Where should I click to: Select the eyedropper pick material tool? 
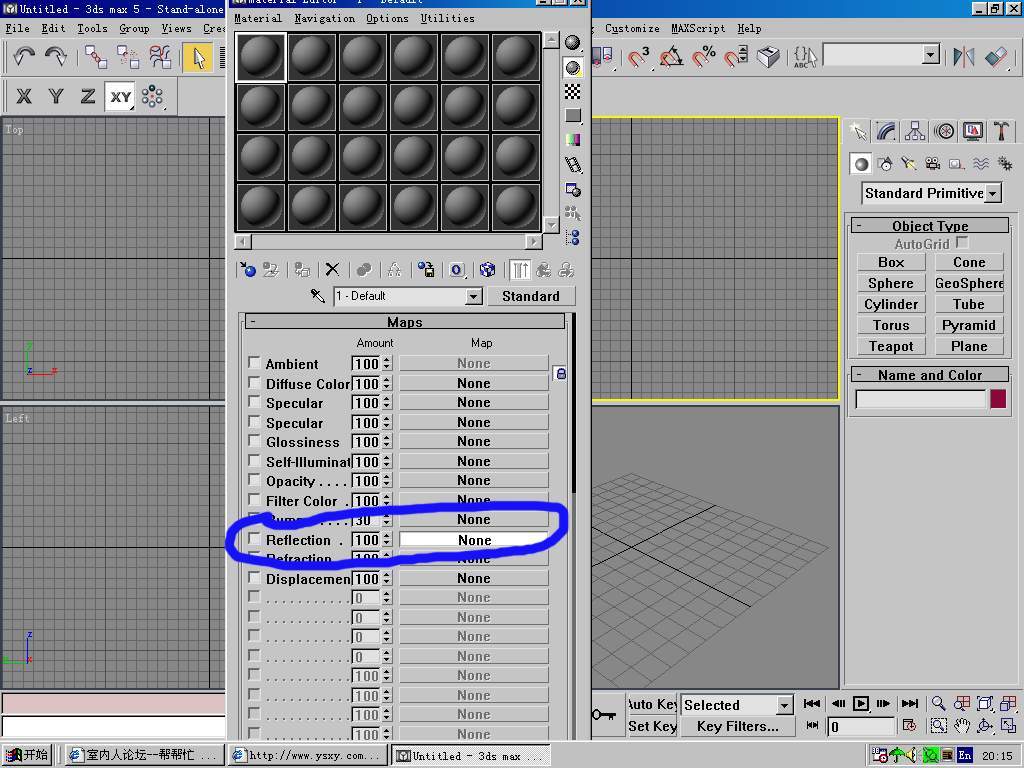[x=318, y=296]
